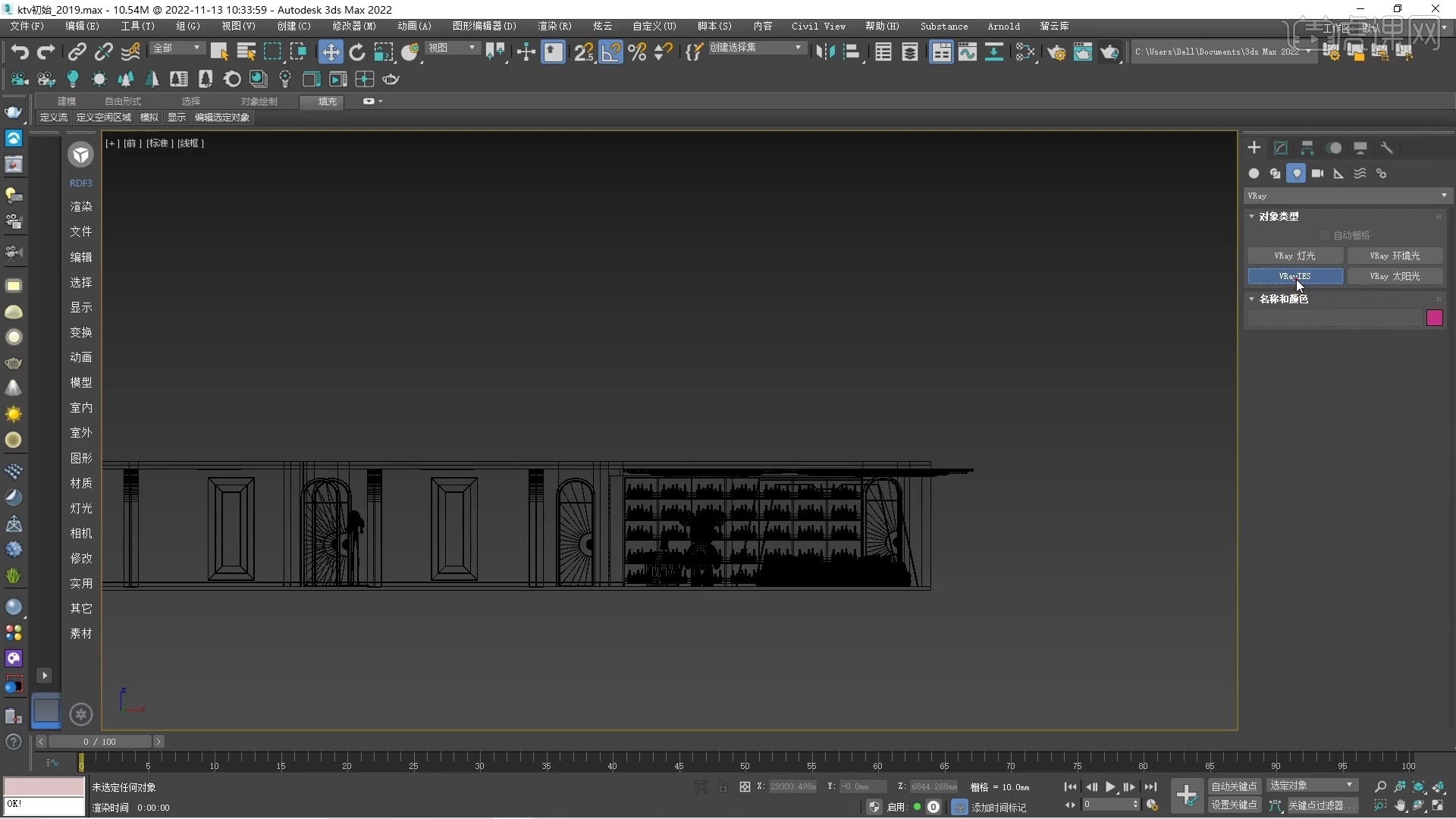The height and width of the screenshot is (819, 1456).
Task: Click the VRayIES button
Action: point(1295,277)
